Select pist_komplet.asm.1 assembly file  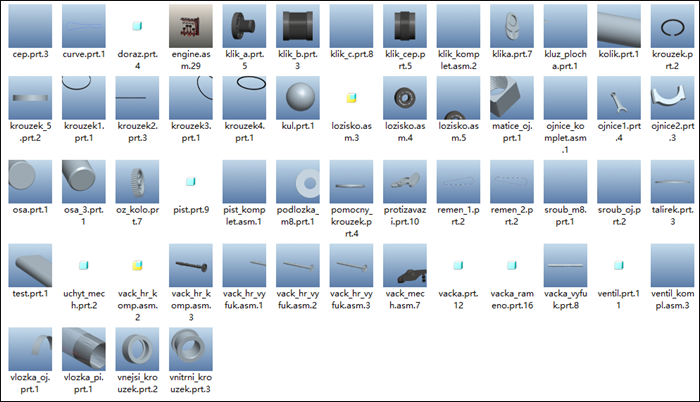tap(244, 181)
